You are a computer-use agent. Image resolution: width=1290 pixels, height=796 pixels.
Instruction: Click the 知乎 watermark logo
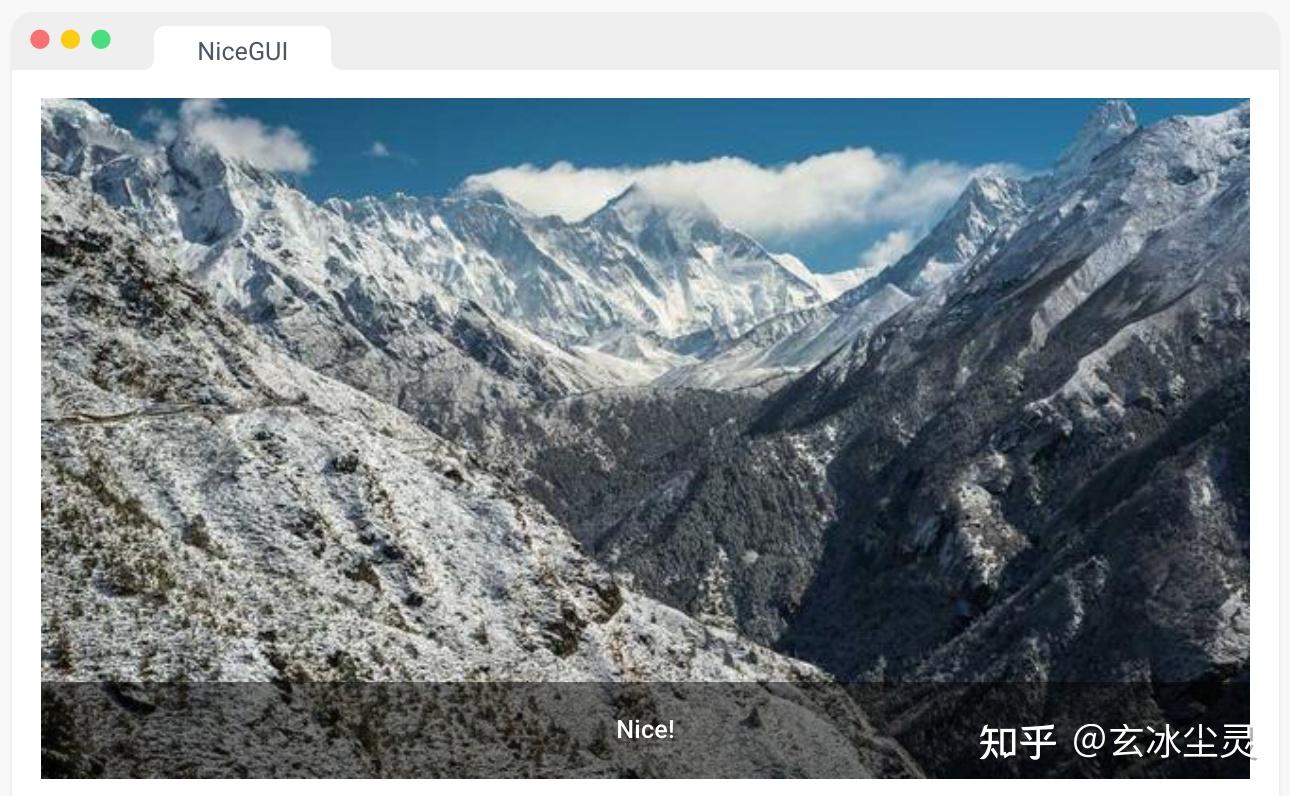point(1017,742)
